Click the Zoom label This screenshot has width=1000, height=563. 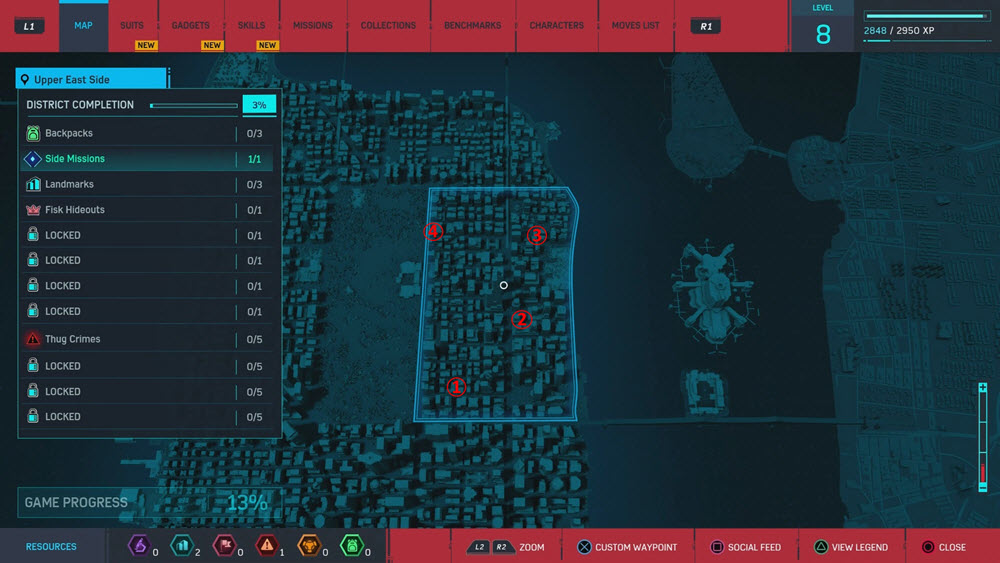tap(531, 547)
